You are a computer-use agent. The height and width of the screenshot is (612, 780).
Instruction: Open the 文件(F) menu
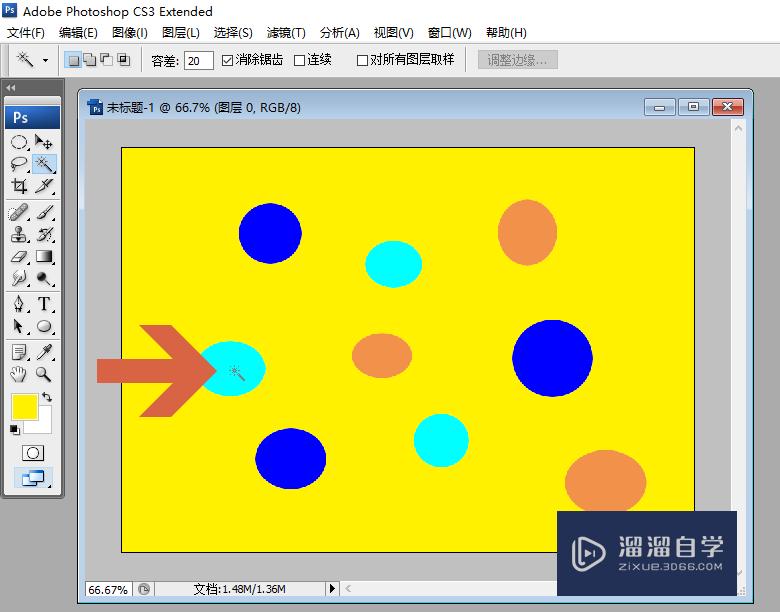coord(25,33)
